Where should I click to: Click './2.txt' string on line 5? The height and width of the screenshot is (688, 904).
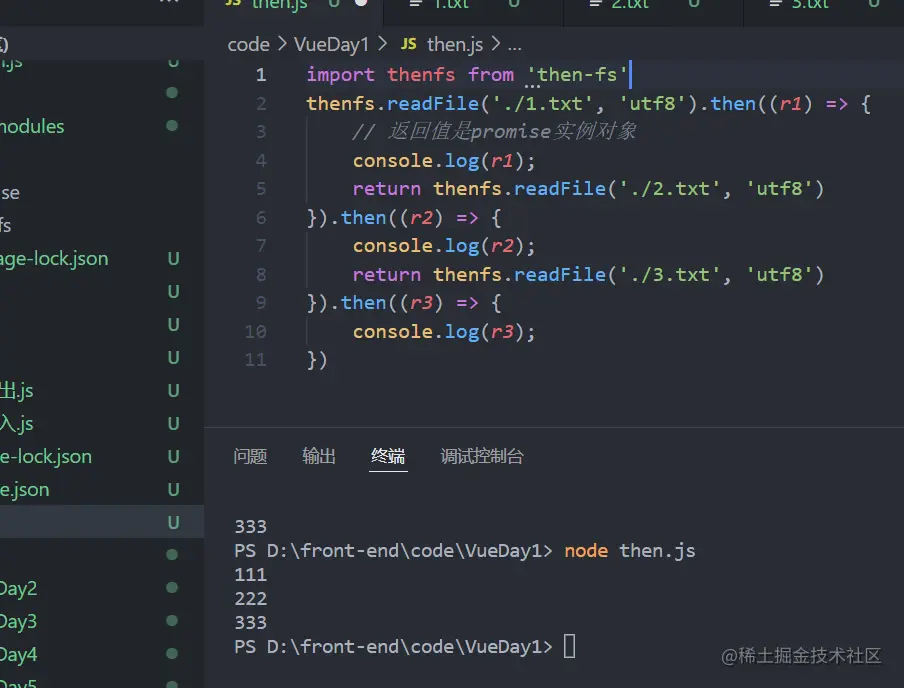point(669,189)
